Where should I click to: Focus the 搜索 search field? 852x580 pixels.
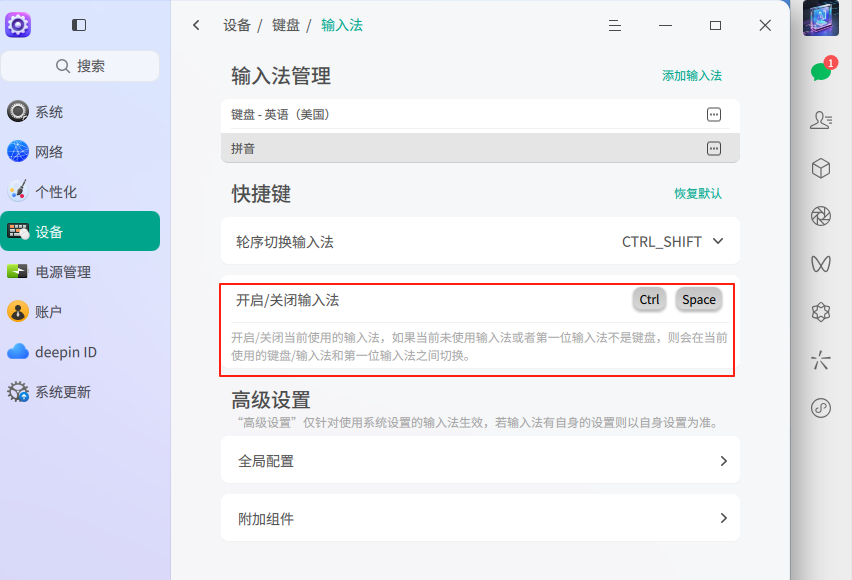click(80, 66)
